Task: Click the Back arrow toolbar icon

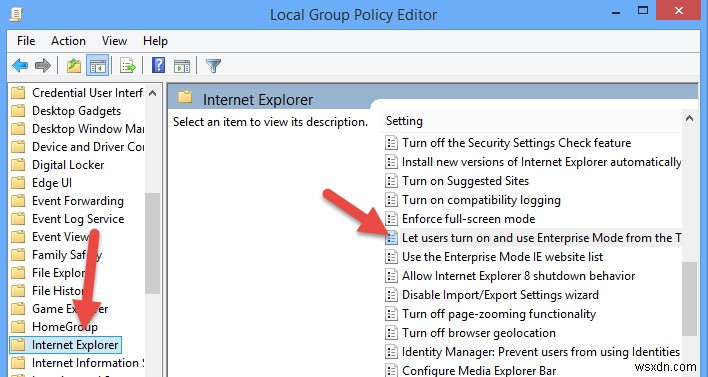Action: click(20, 66)
